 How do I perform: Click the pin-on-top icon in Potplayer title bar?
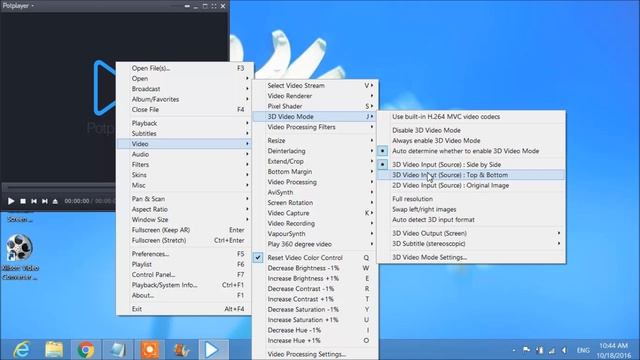(x=187, y=6)
